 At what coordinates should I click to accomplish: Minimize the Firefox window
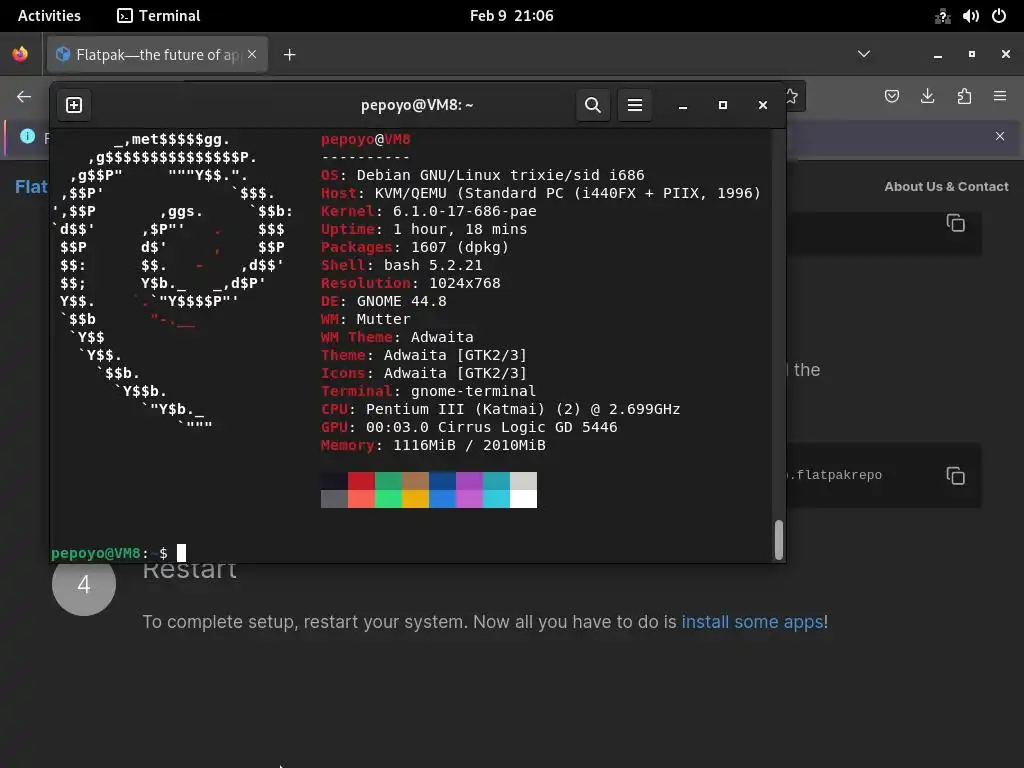tap(938, 55)
